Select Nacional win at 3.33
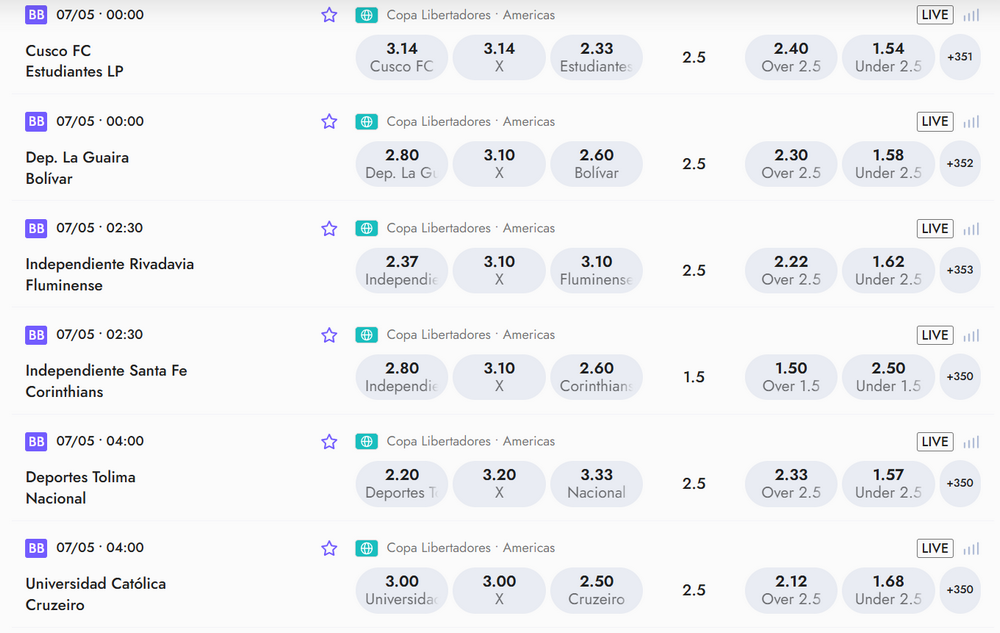This screenshot has width=1000, height=633. coord(596,483)
